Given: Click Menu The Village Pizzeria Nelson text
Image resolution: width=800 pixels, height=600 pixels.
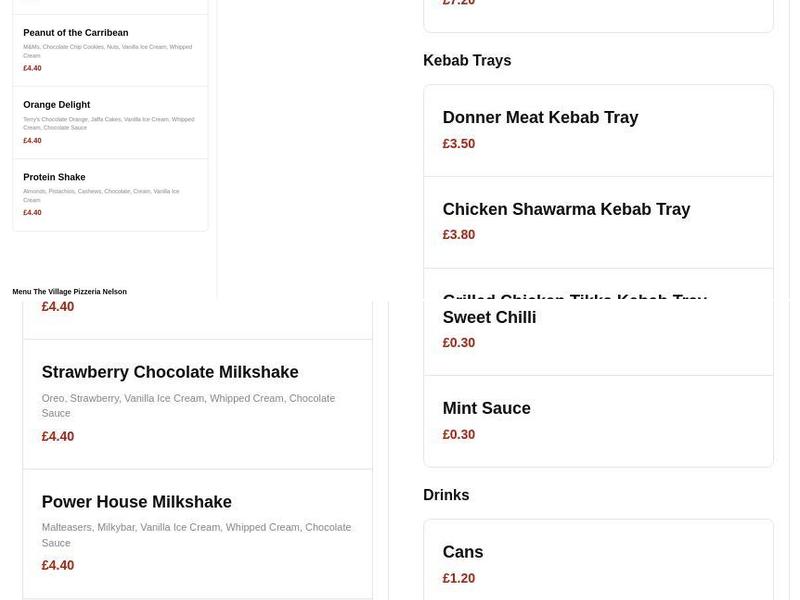Looking at the screenshot, I should [70, 292].
